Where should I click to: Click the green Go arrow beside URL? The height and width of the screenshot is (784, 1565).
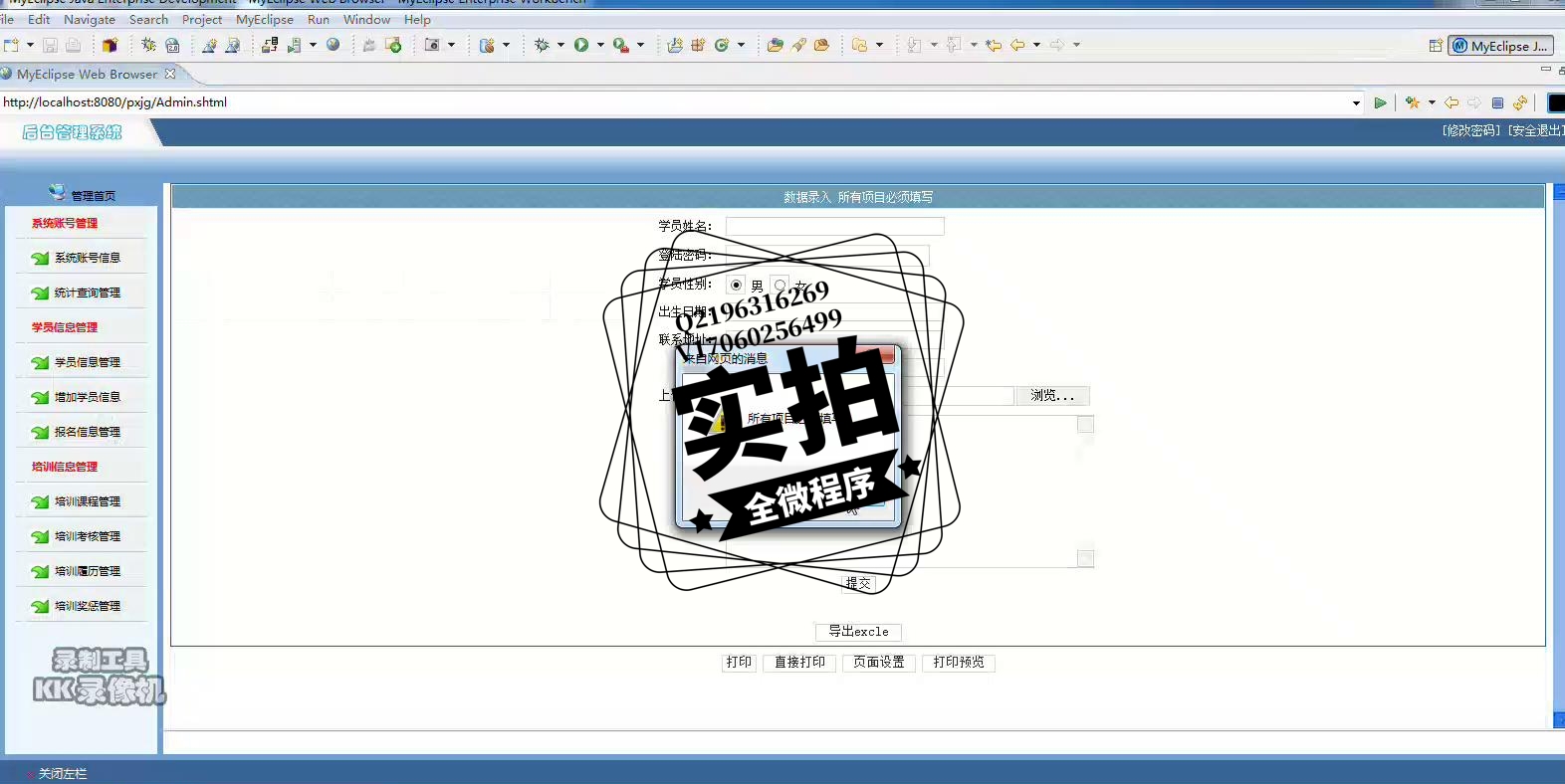pos(1380,102)
